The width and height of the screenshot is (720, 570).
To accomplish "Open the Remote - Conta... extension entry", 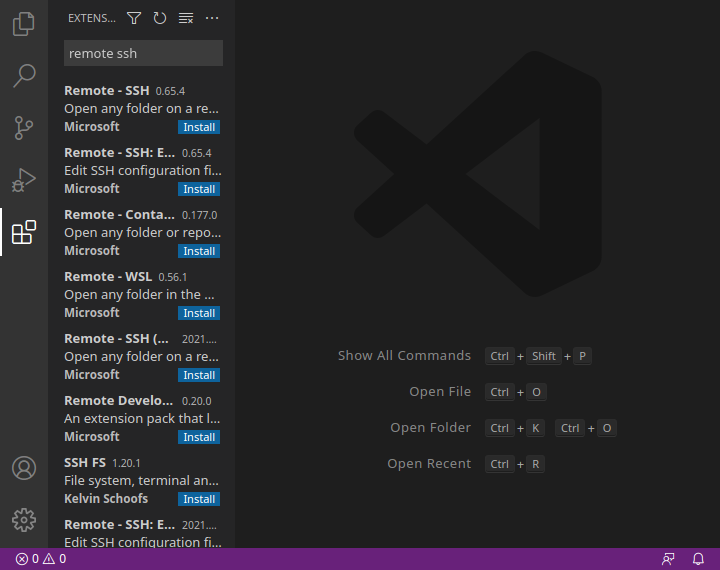I will point(142,232).
